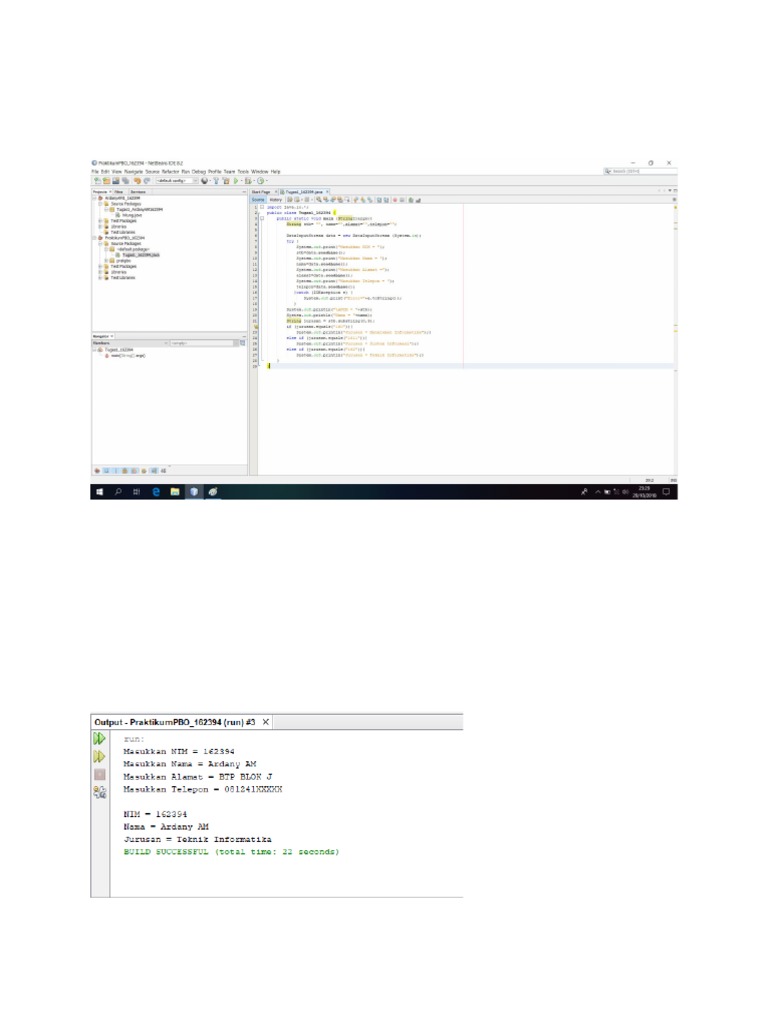Switch editor to Source view
Image resolution: width=768 pixels, height=1024 pixels.
[x=258, y=200]
